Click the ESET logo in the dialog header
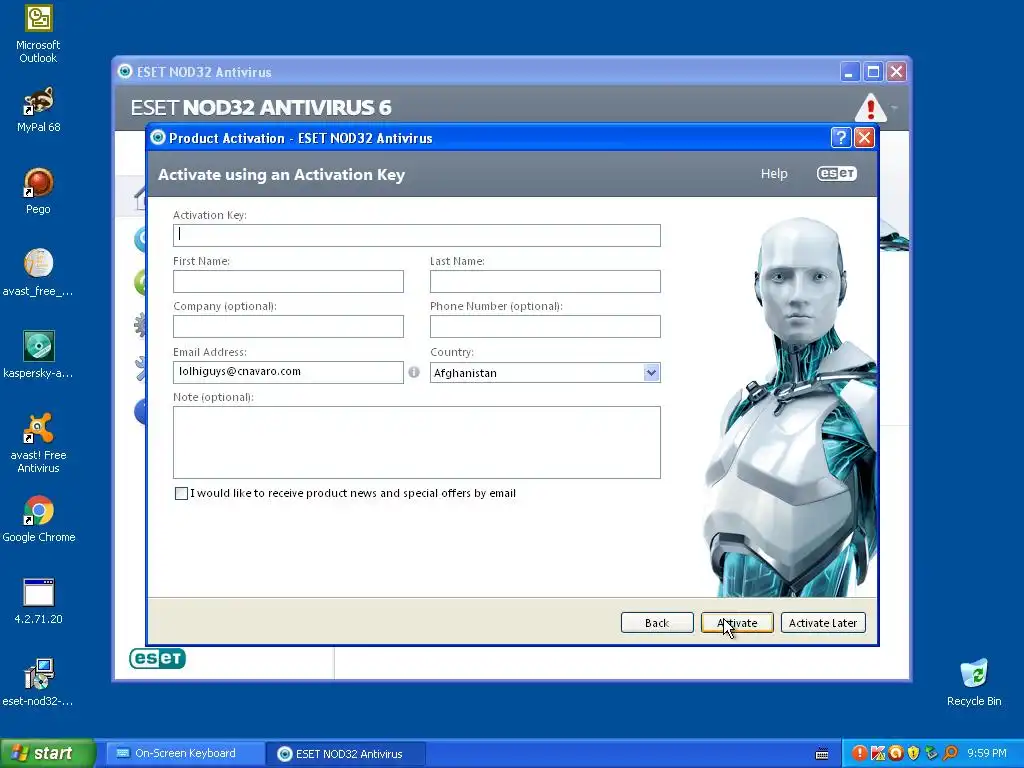This screenshot has height=768, width=1024. pos(837,174)
